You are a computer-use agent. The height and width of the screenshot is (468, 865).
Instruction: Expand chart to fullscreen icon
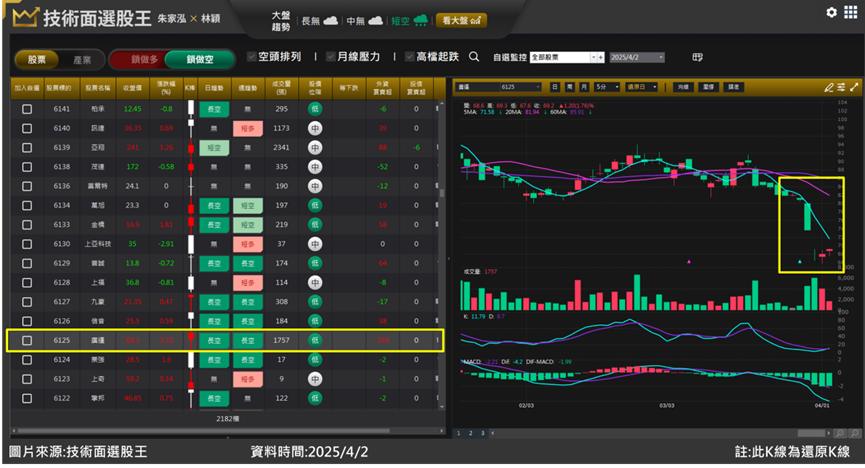[x=854, y=87]
